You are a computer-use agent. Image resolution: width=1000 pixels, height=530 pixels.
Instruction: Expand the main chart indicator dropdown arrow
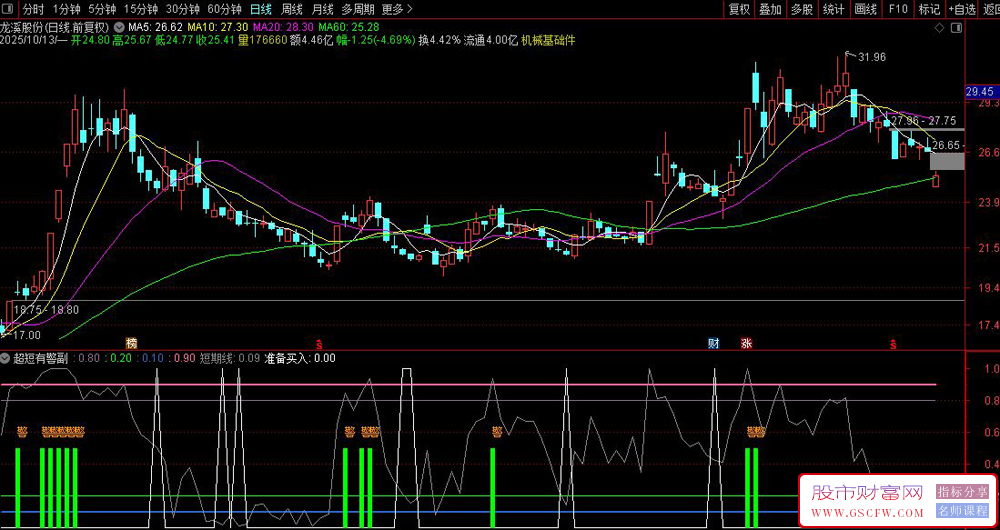click(120, 26)
